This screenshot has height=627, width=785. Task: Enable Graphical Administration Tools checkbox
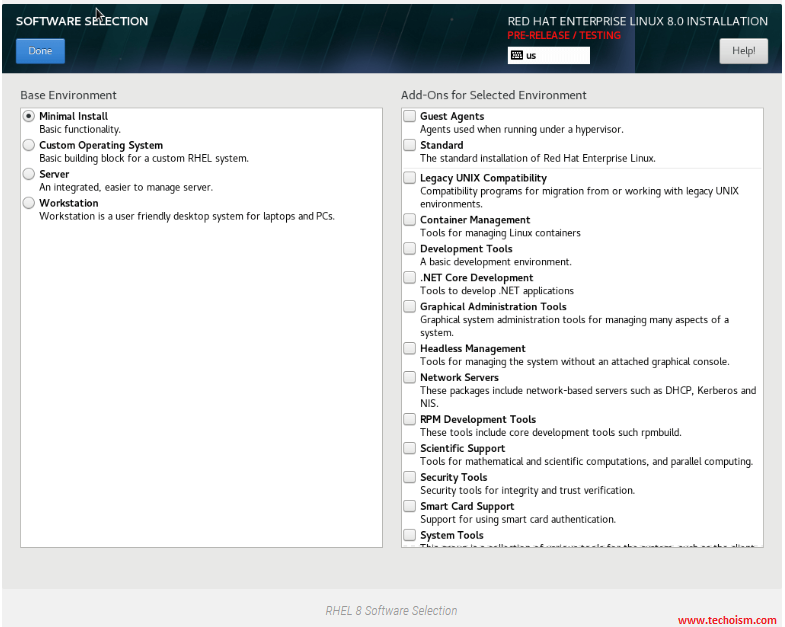410,306
